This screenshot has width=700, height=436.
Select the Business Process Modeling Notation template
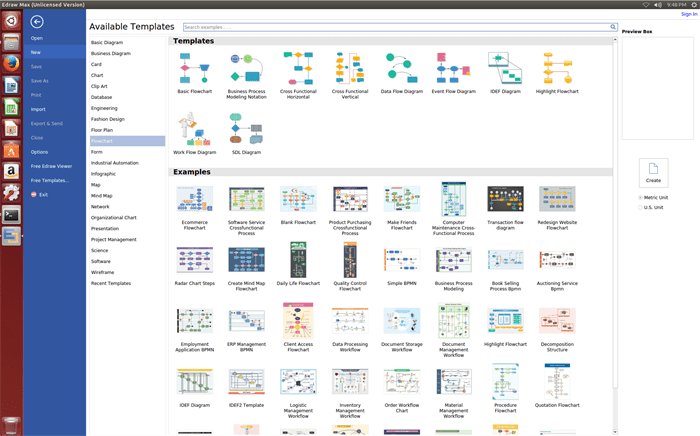[x=246, y=68]
